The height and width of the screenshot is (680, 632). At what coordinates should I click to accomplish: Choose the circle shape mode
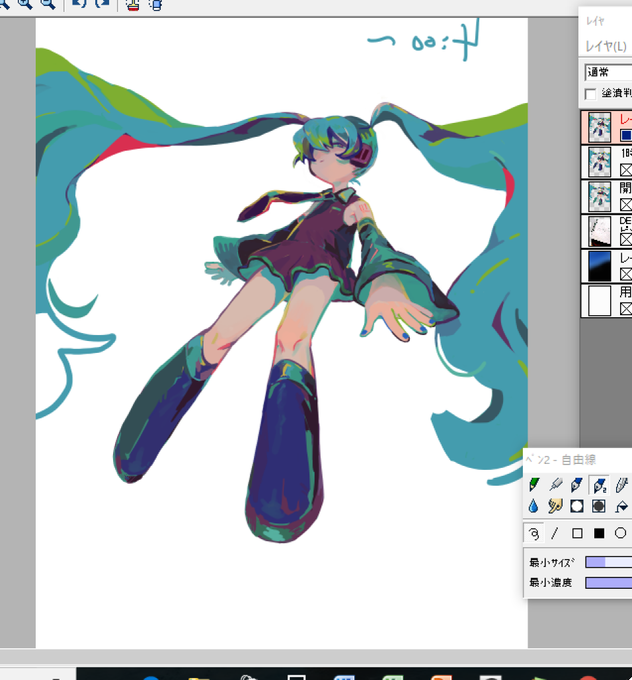(x=621, y=533)
